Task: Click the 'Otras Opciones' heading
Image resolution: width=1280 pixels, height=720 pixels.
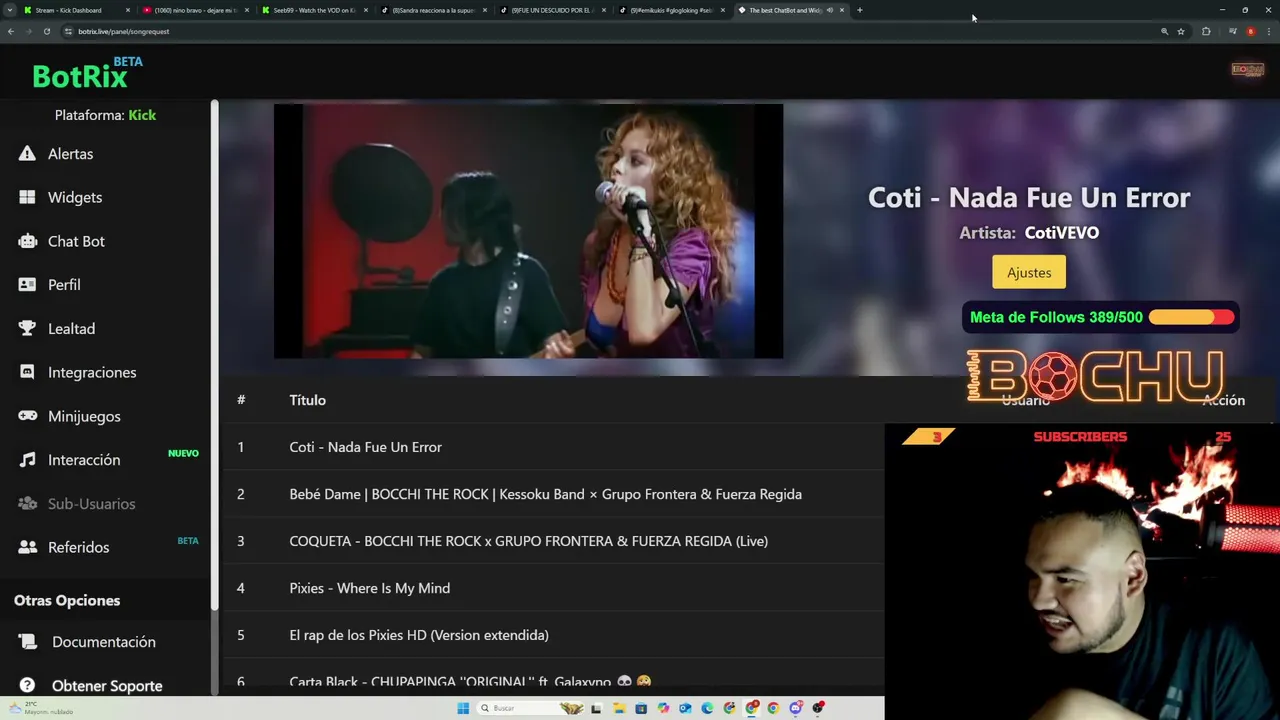Action: point(67,601)
